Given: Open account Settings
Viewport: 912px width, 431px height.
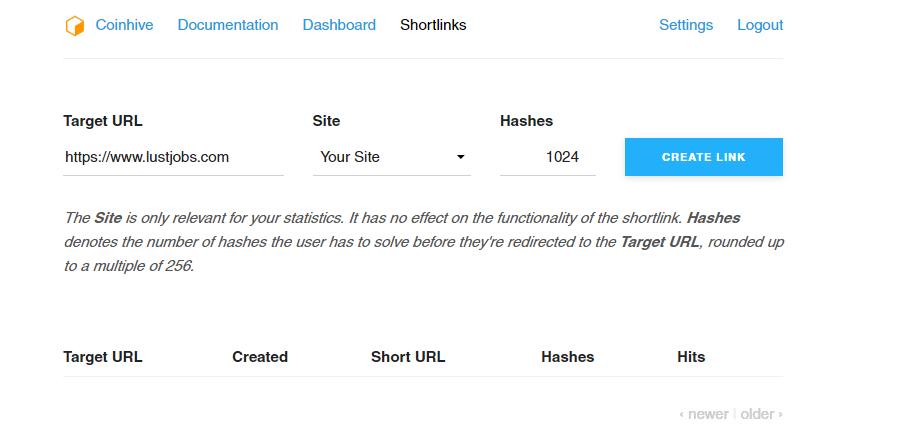Looking at the screenshot, I should point(686,25).
